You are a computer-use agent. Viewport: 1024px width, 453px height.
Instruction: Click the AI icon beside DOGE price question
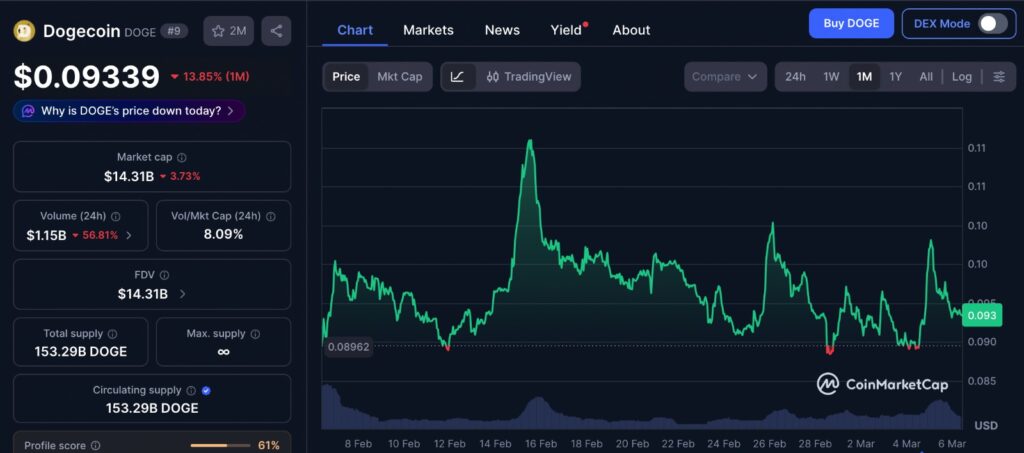click(28, 111)
